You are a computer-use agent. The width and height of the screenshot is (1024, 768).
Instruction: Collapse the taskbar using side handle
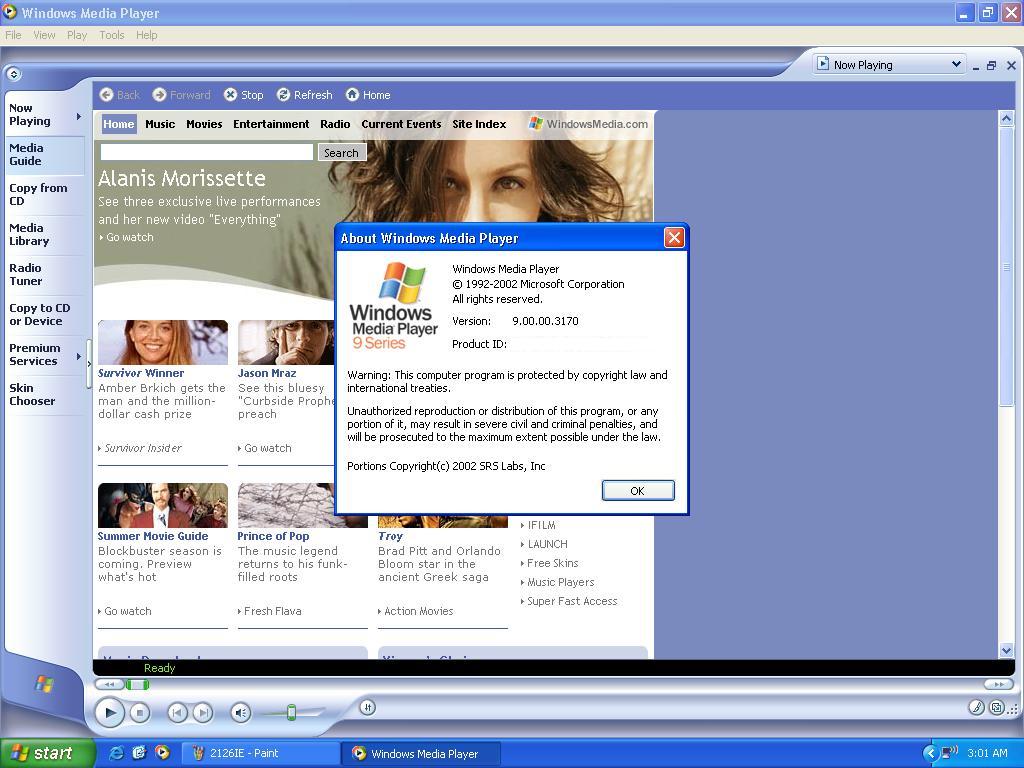tap(89, 364)
